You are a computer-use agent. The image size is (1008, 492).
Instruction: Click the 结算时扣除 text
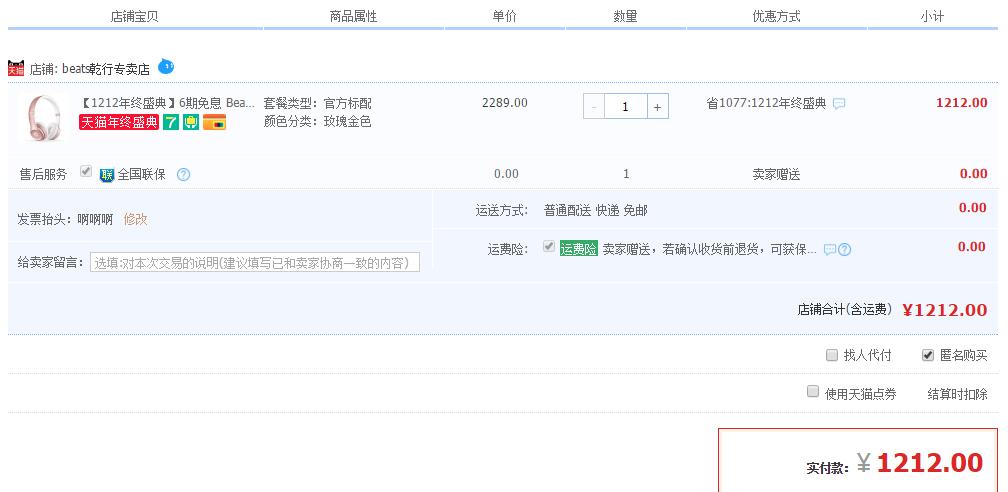(957, 394)
